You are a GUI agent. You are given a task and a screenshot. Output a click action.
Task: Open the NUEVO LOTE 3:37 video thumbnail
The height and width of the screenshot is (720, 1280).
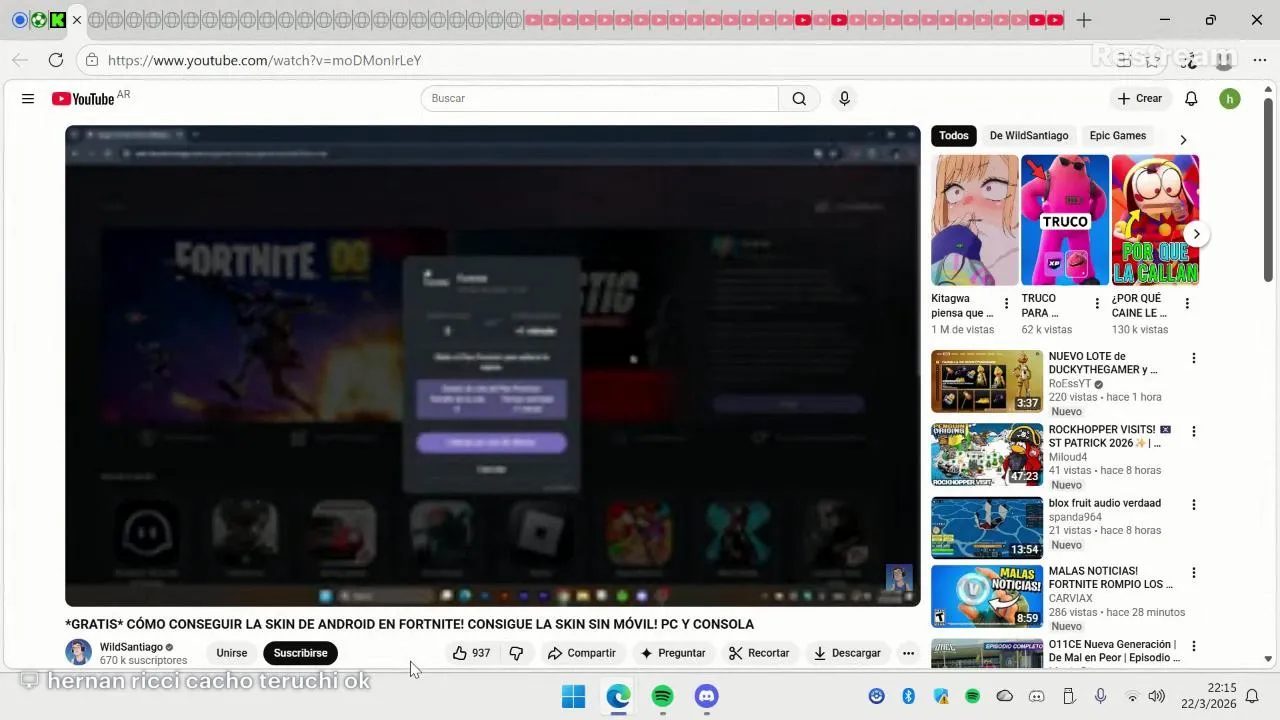987,381
